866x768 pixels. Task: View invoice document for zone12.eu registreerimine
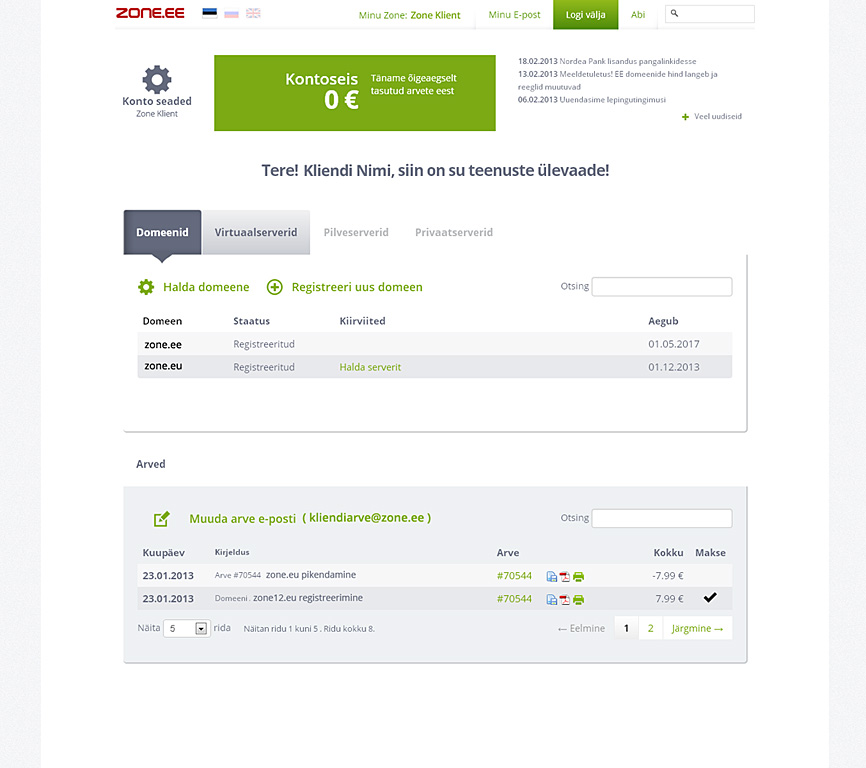(x=551, y=600)
